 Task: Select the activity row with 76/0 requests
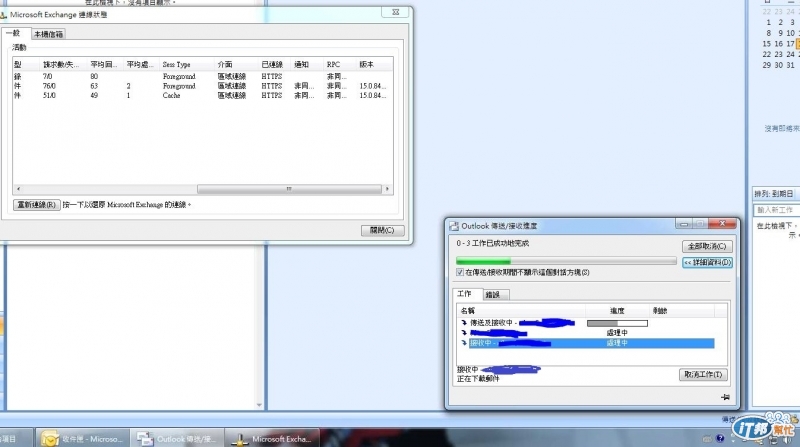[x=203, y=86]
